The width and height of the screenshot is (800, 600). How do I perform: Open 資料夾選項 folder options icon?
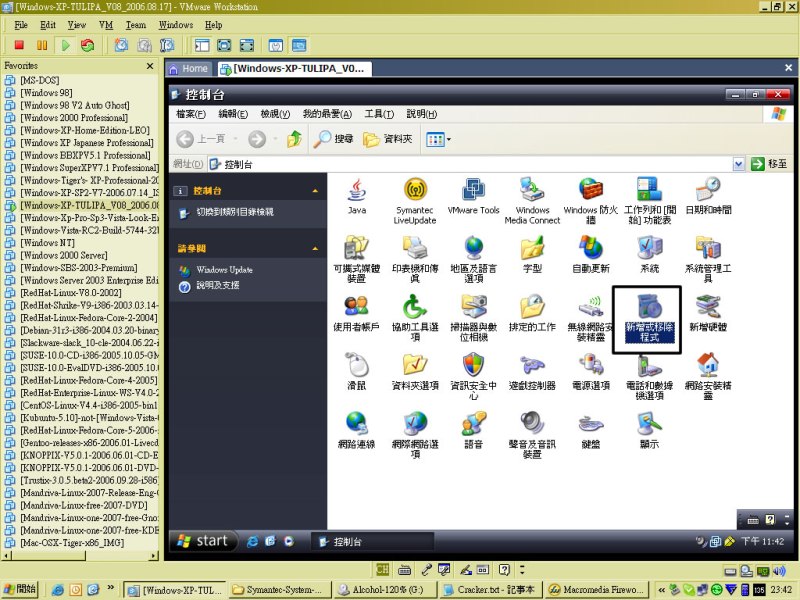415,365
